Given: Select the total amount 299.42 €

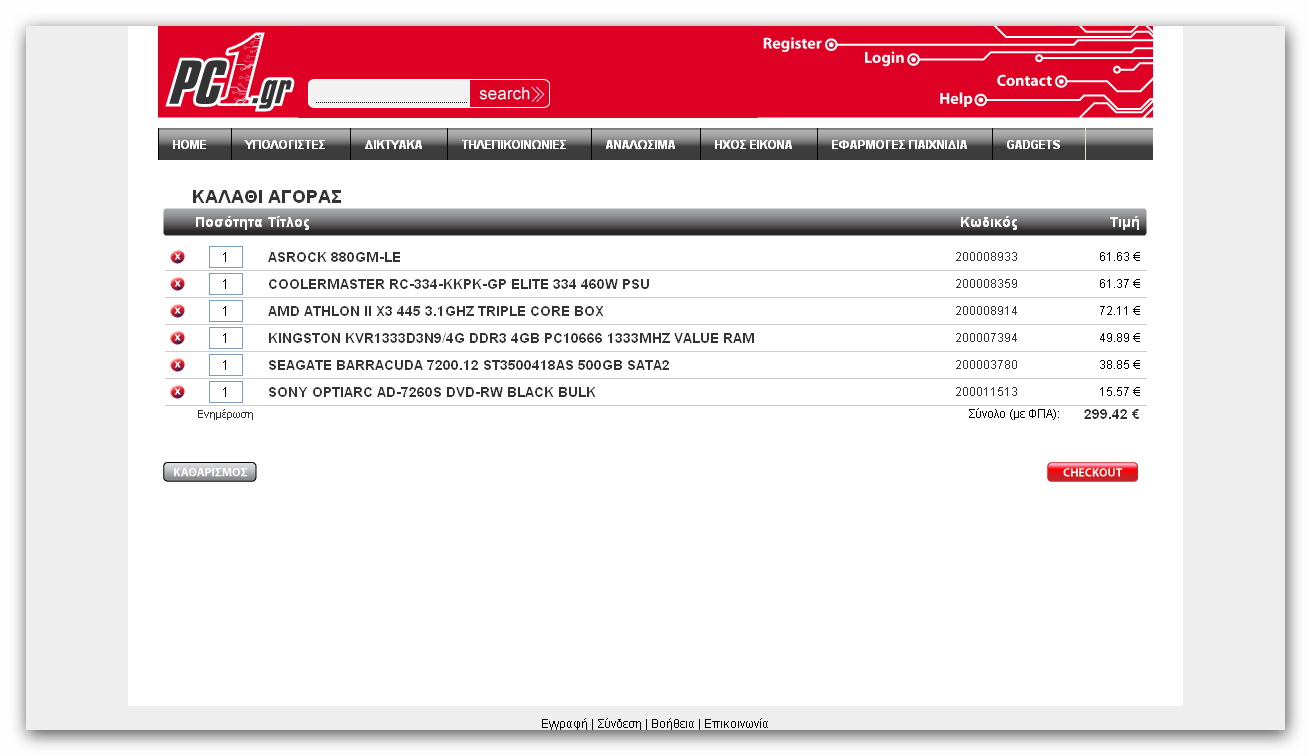Looking at the screenshot, I should click(x=1111, y=414).
